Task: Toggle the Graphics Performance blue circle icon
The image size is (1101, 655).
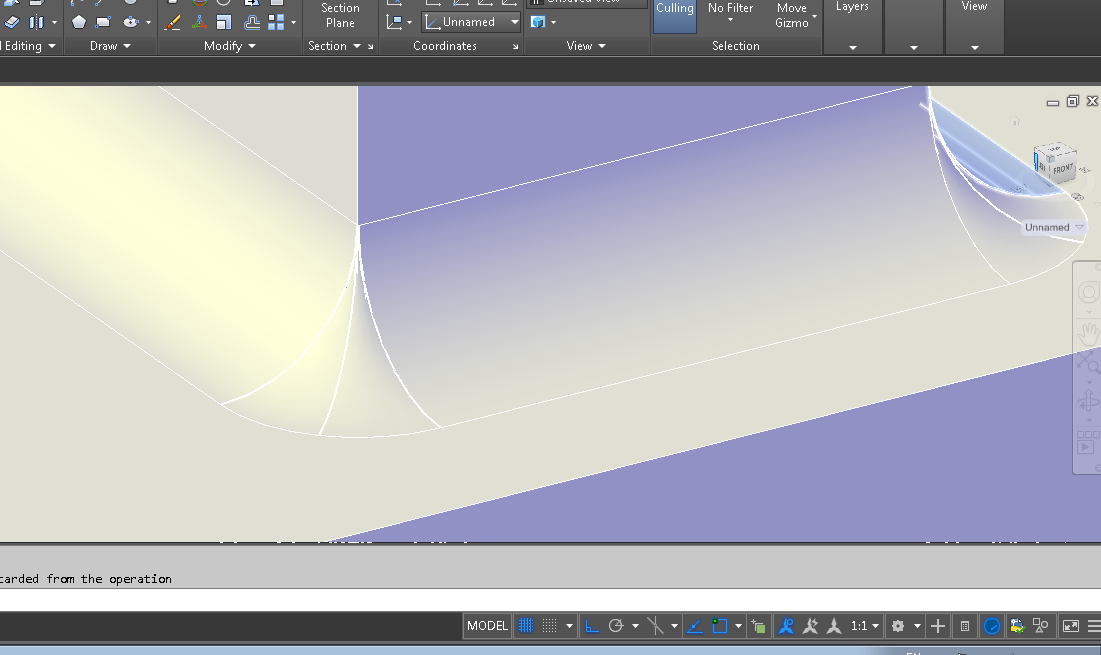Action: click(991, 626)
